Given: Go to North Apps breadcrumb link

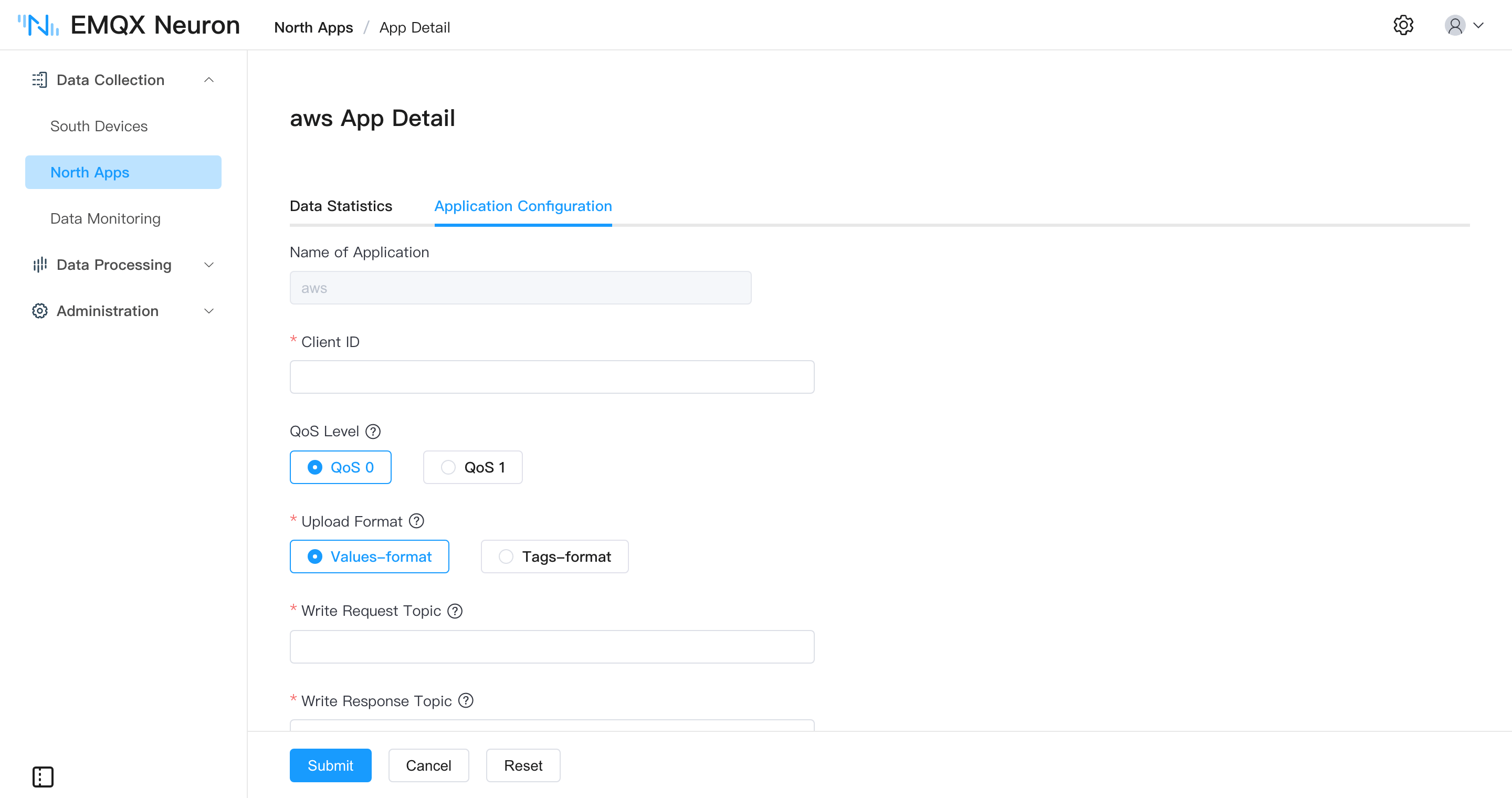Looking at the screenshot, I should pos(313,28).
